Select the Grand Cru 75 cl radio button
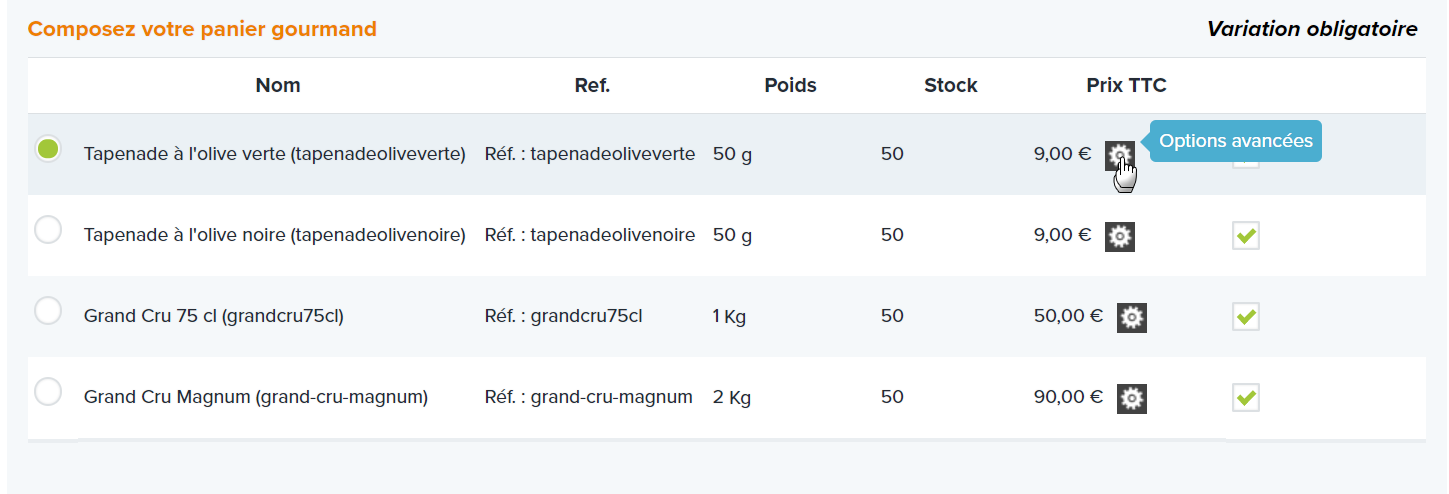This screenshot has width=1449, height=494. pyautogui.click(x=48, y=311)
